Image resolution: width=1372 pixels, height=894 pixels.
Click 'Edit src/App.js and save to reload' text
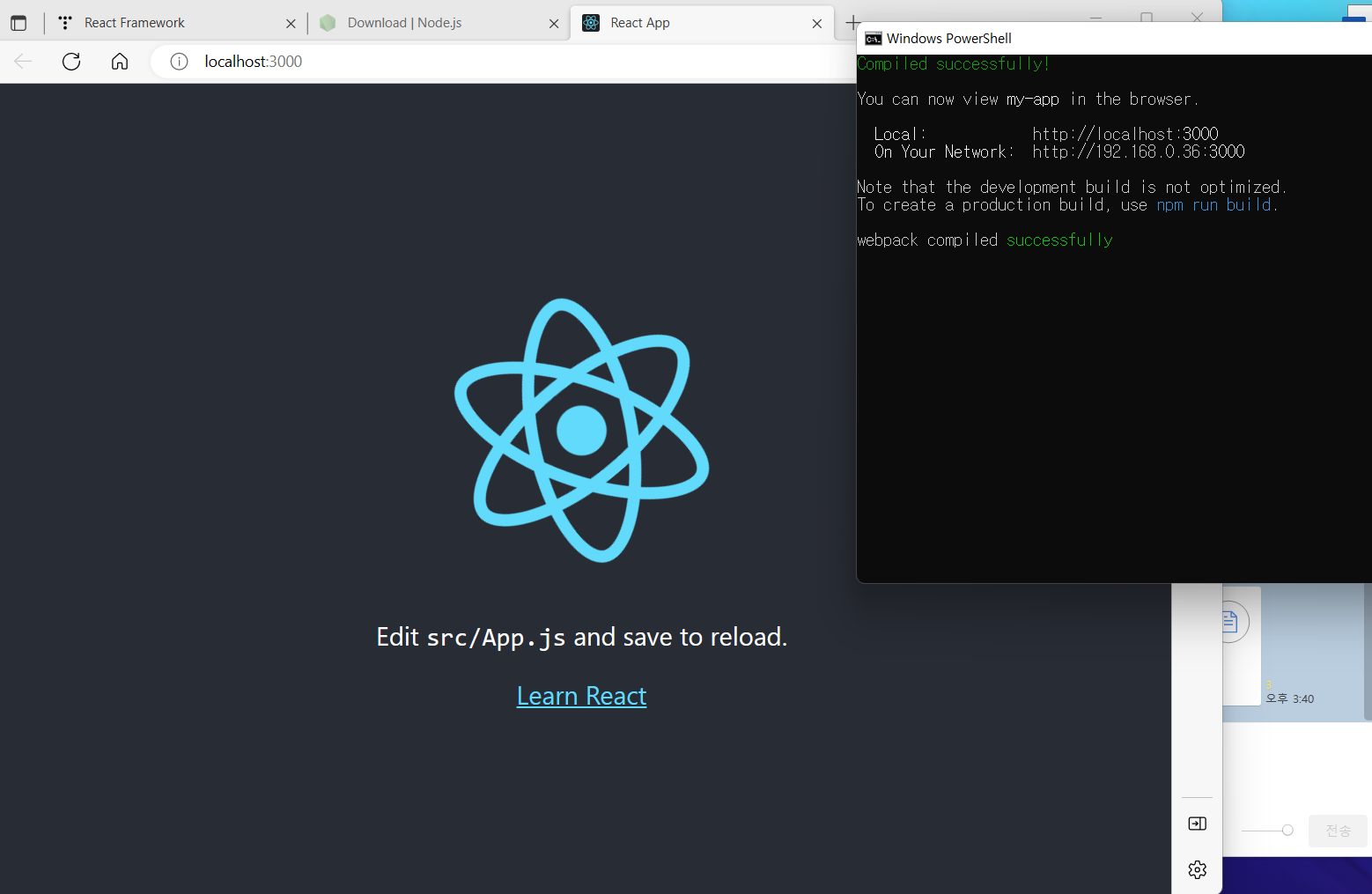coord(581,637)
